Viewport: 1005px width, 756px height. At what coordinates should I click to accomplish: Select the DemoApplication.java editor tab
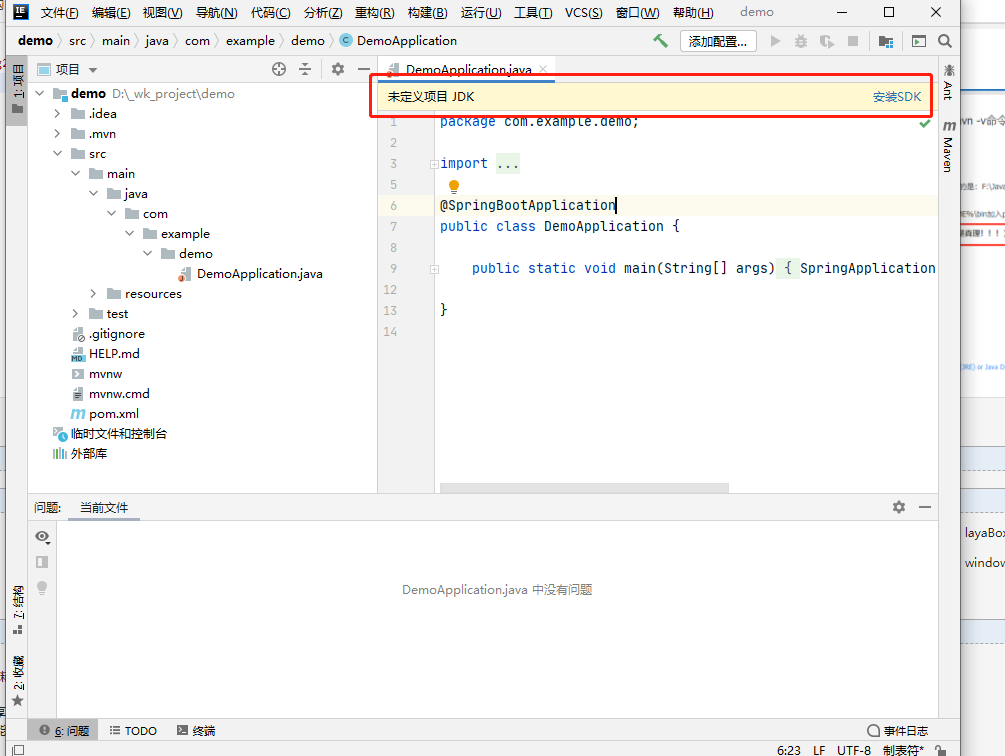coord(469,69)
